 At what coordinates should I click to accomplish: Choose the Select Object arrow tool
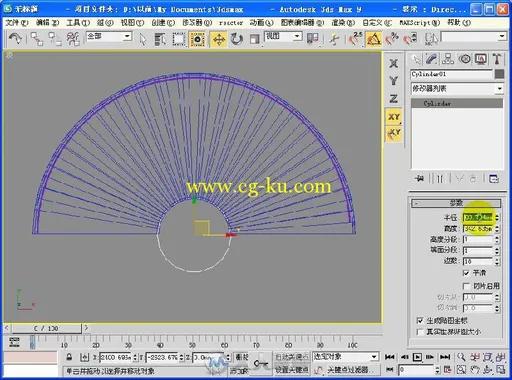click(x=143, y=40)
